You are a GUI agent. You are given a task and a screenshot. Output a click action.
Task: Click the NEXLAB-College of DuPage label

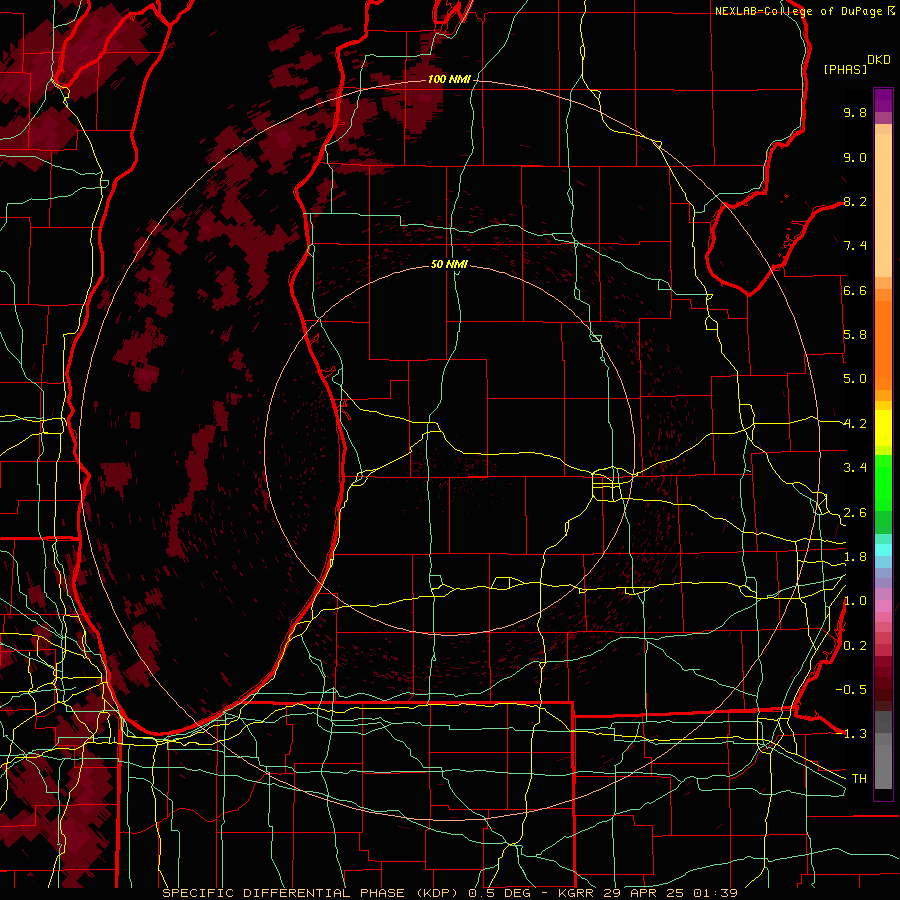(801, 11)
